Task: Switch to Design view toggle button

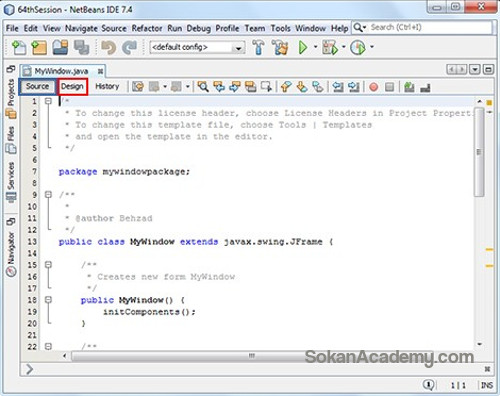Action: click(x=72, y=87)
